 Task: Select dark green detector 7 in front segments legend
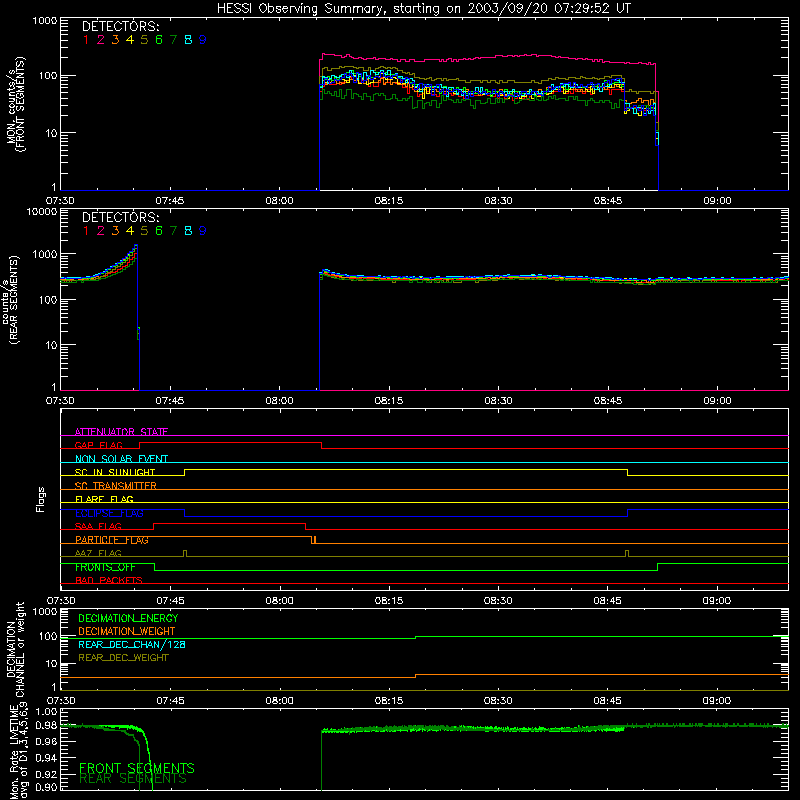click(x=173, y=40)
